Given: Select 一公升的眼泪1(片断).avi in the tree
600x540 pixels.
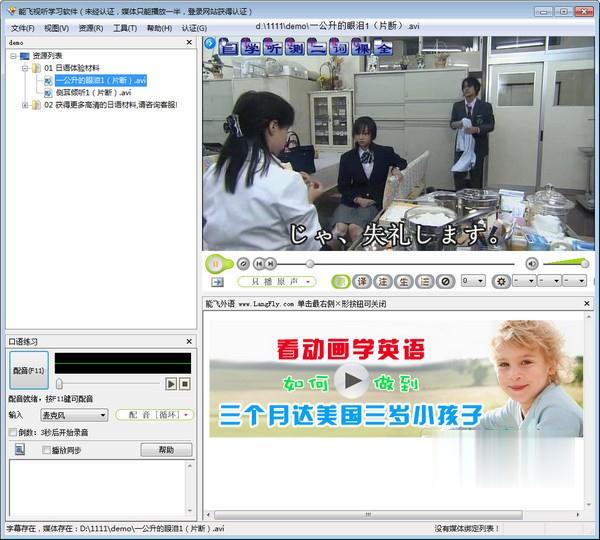Looking at the screenshot, I should [101, 80].
